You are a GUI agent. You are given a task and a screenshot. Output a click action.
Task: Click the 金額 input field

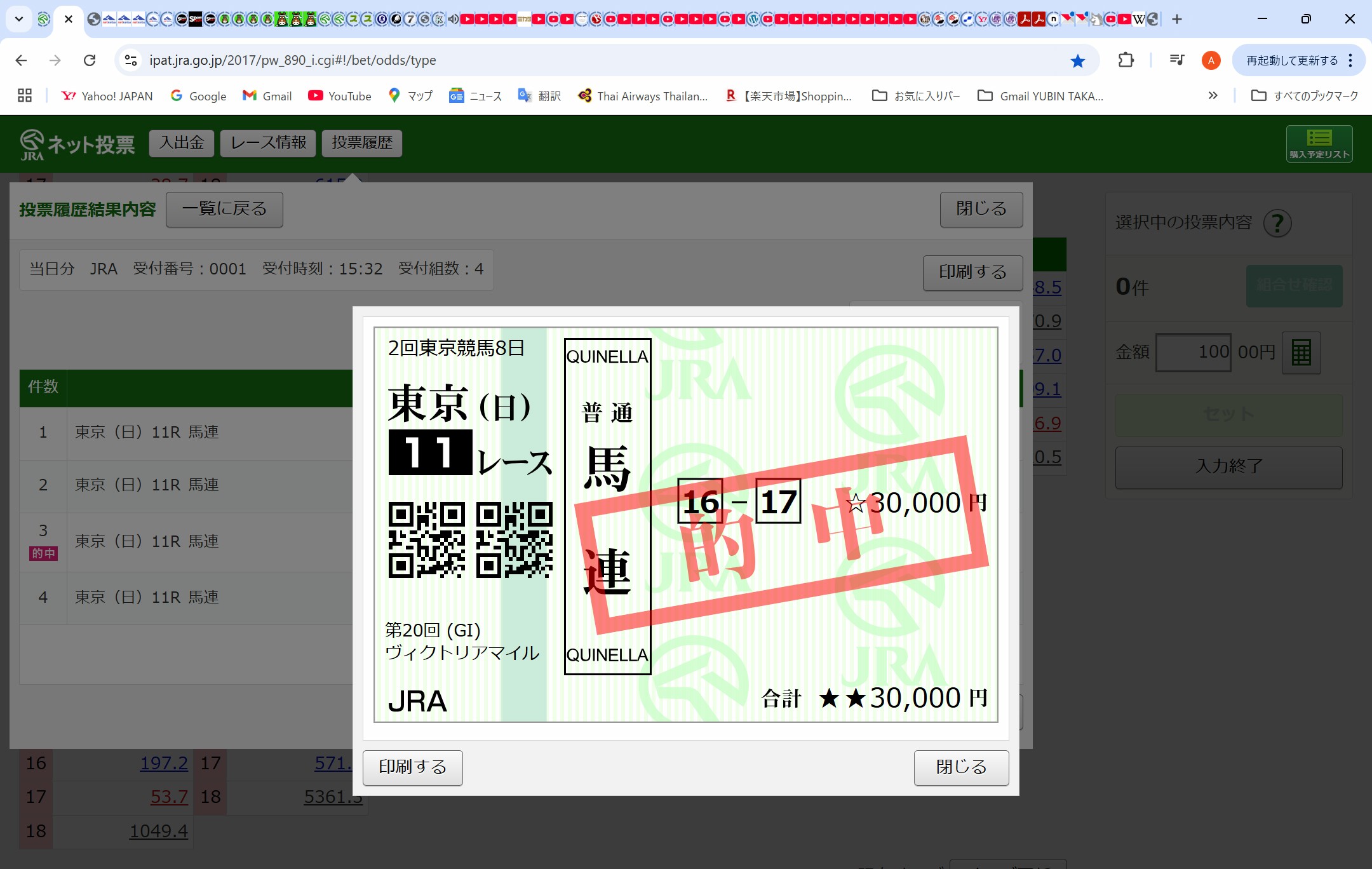pyautogui.click(x=1194, y=353)
